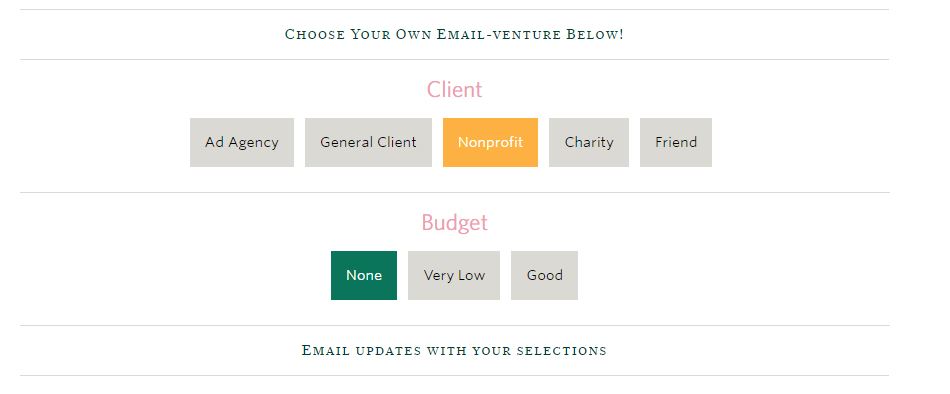
Task: Pick the Charity client option
Action: point(589,142)
